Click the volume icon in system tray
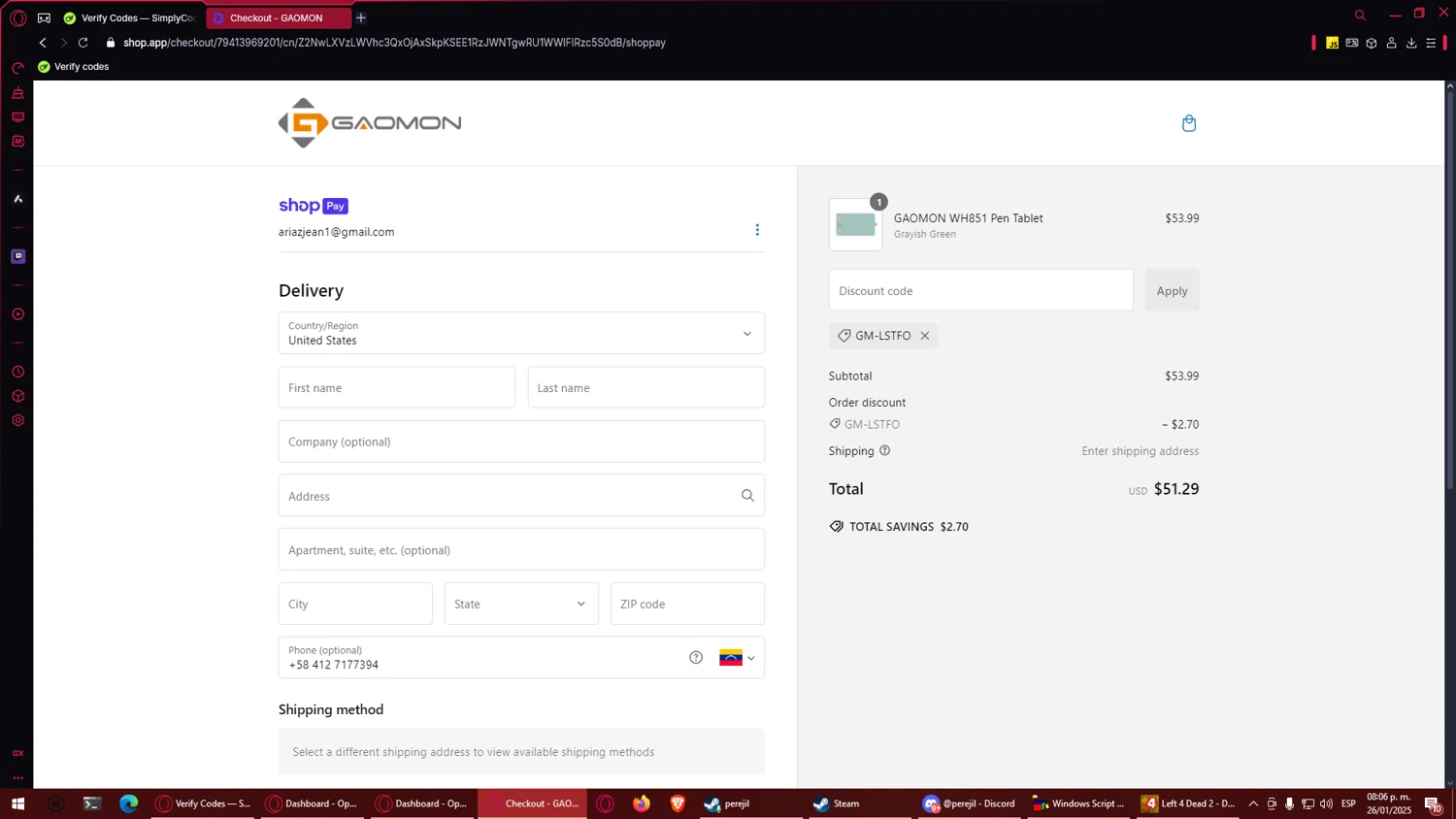Screen dimensions: 1456x819 click(x=1326, y=803)
